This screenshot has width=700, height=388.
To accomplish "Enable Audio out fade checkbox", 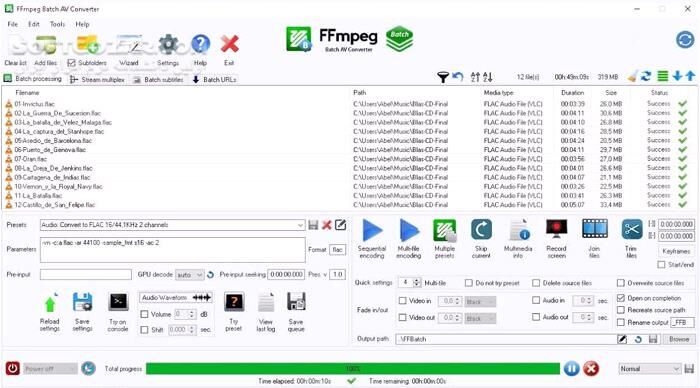I will (536, 317).
